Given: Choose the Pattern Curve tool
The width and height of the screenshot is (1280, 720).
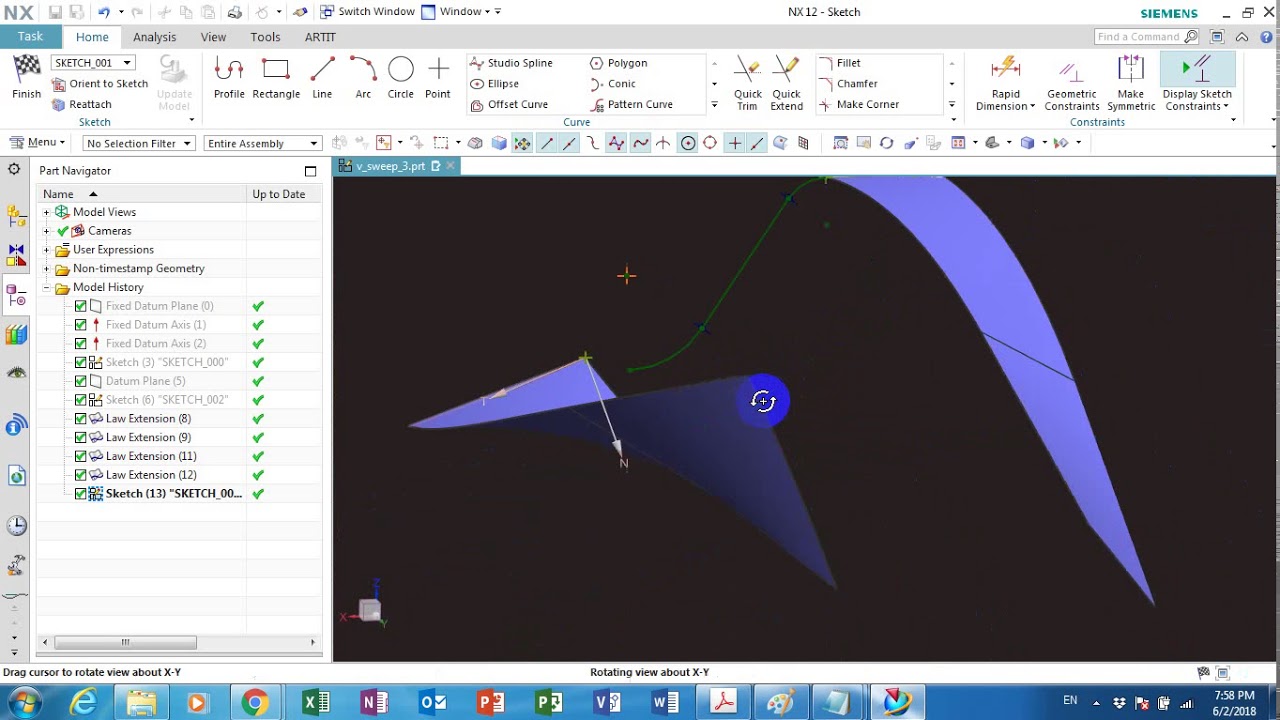Looking at the screenshot, I should [x=630, y=104].
